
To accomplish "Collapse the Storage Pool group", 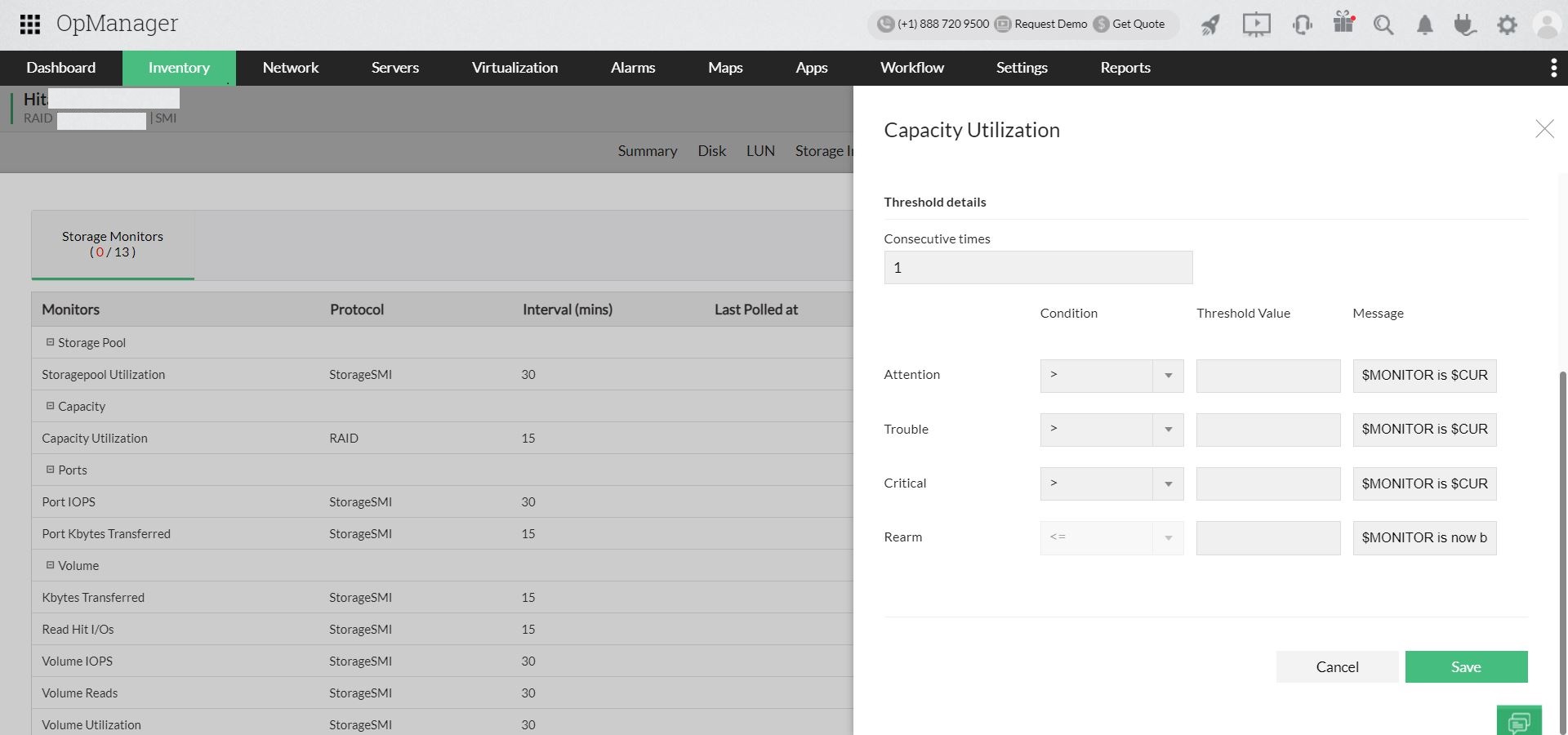I will click(51, 342).
